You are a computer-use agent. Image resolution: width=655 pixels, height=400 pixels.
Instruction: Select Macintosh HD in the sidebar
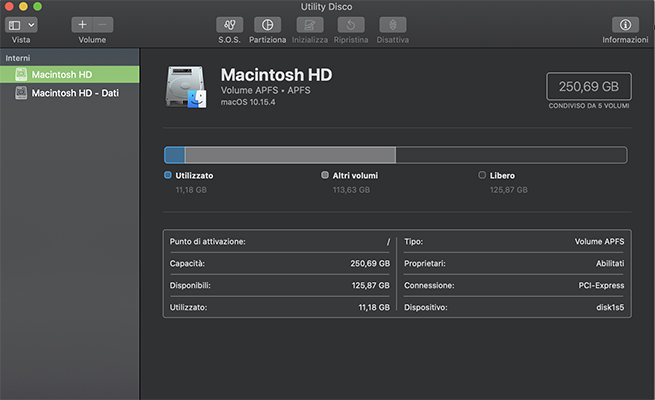(70, 74)
